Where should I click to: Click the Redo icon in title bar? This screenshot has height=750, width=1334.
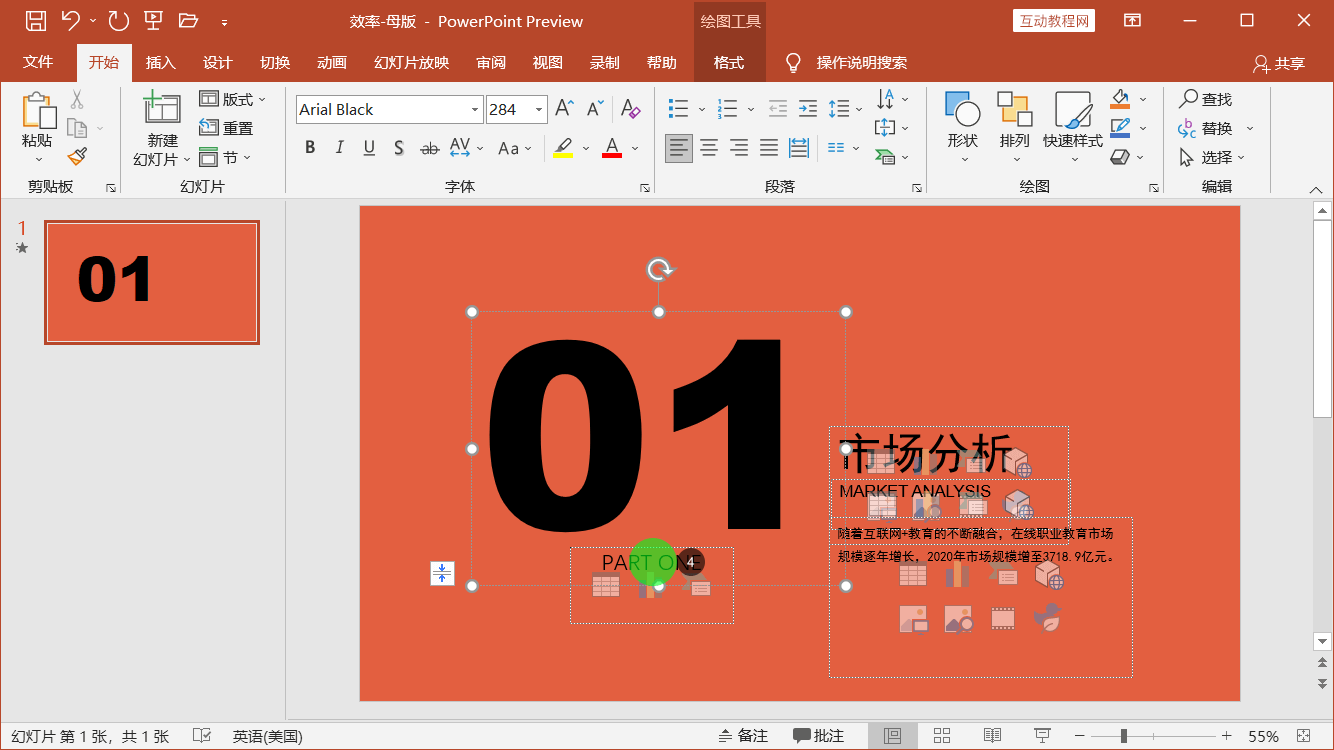(x=118, y=20)
